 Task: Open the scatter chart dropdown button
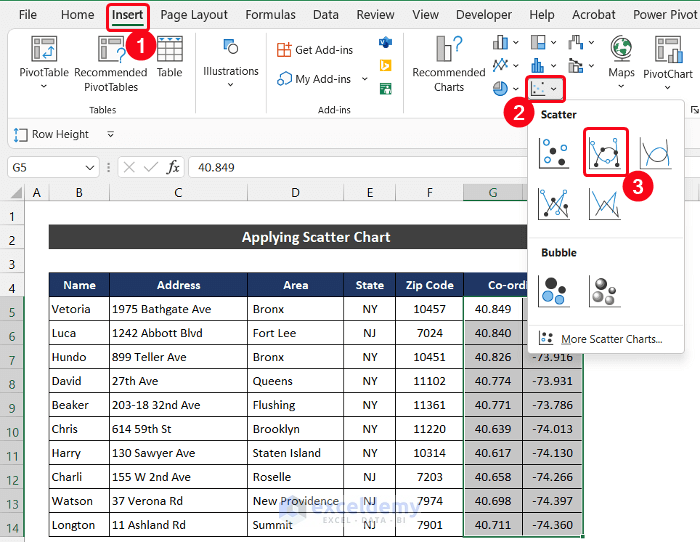545,89
